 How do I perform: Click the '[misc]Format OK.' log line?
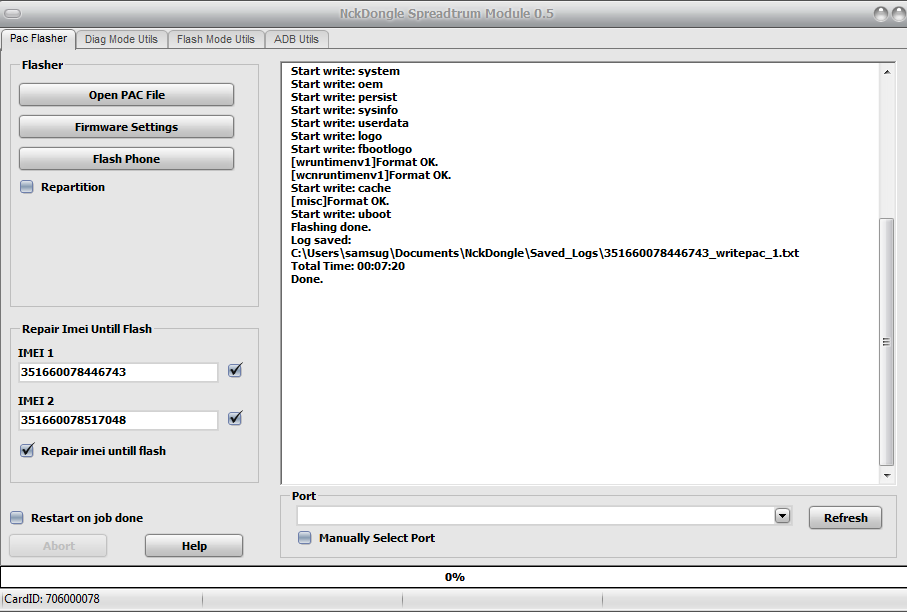(340, 201)
